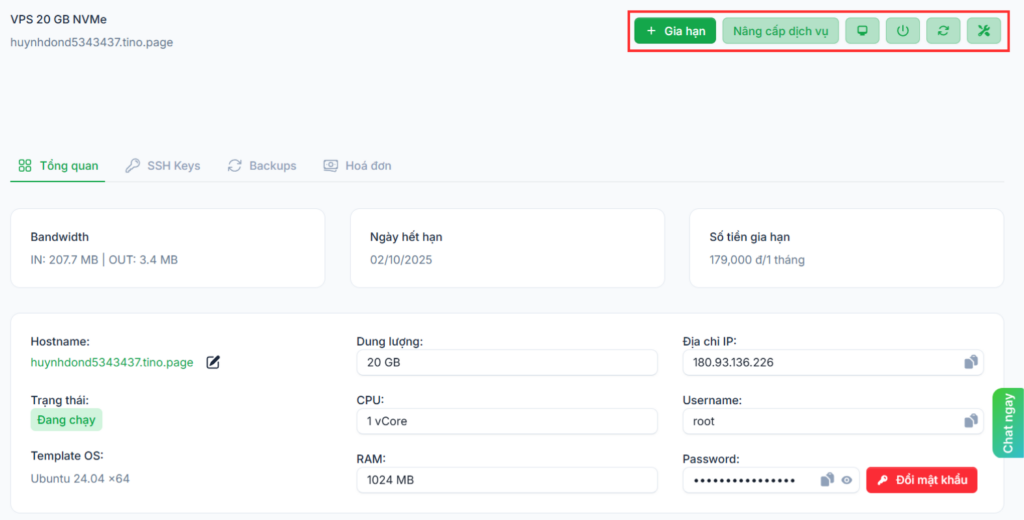Copy the IP address 180.93.136.226
Image resolution: width=1024 pixels, height=520 pixels.
(970, 362)
